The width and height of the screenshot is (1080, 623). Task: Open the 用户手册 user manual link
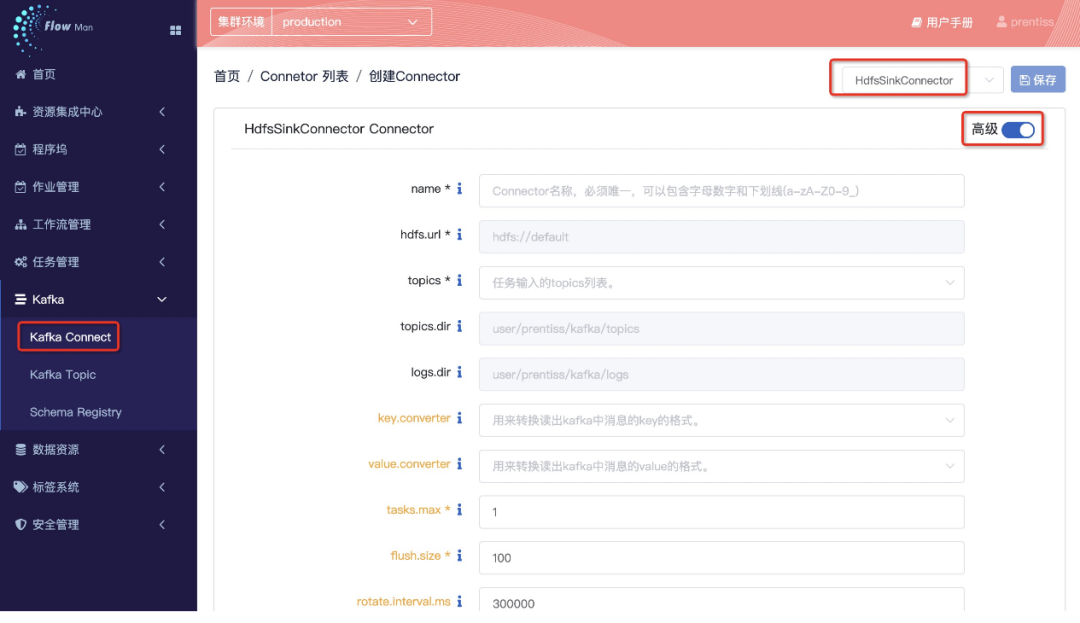[x=942, y=23]
